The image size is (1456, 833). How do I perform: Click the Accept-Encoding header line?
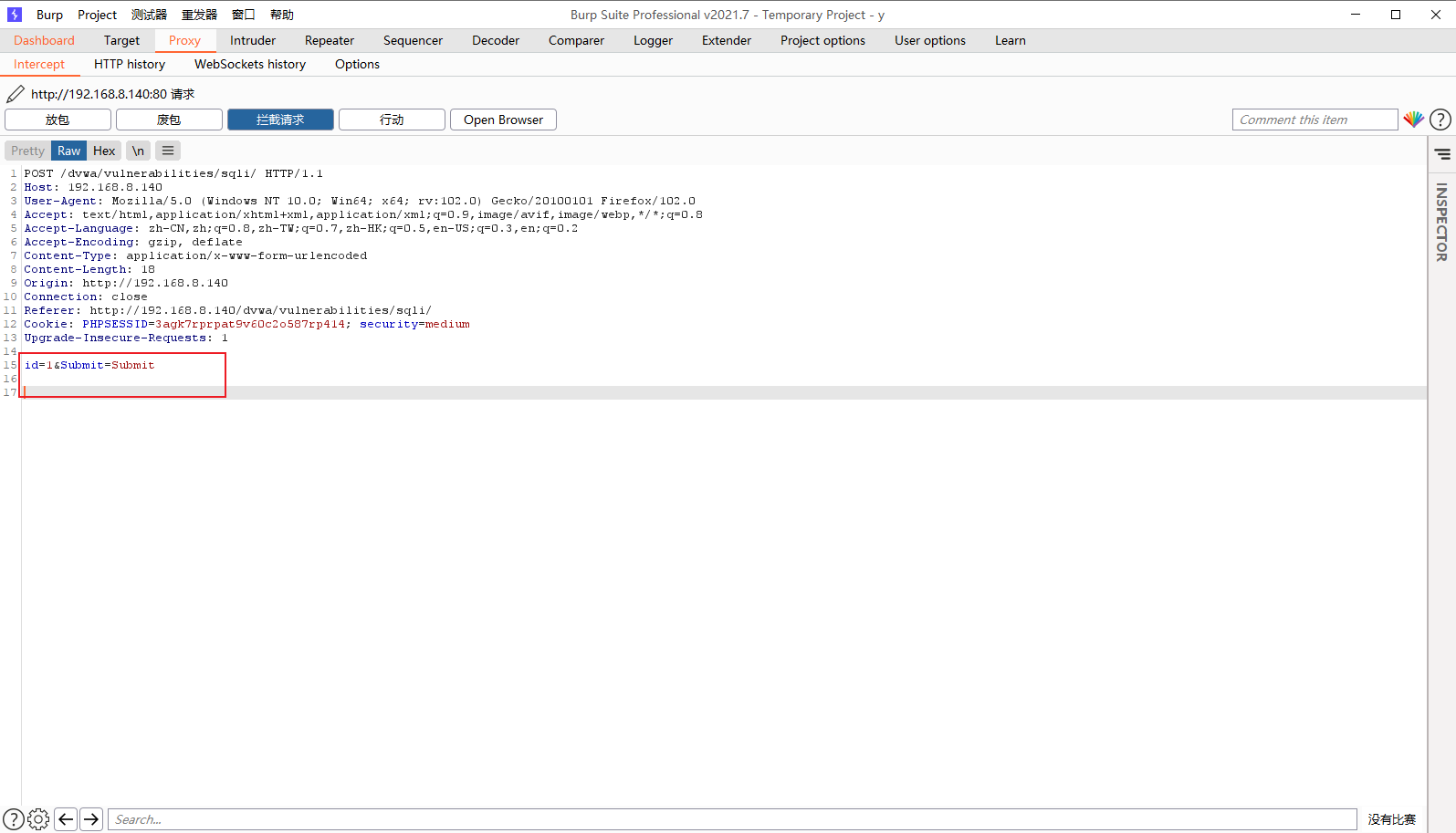(x=133, y=242)
